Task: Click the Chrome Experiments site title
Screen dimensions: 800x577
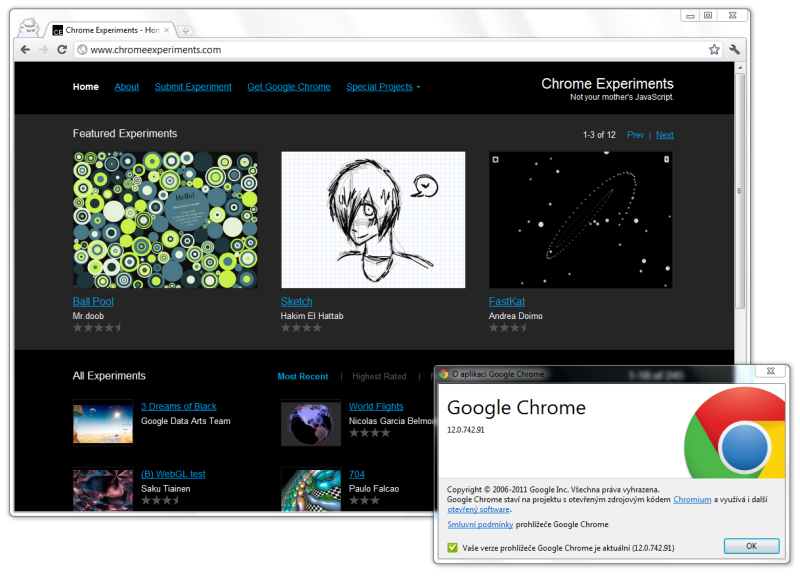Action: pyautogui.click(x=607, y=84)
